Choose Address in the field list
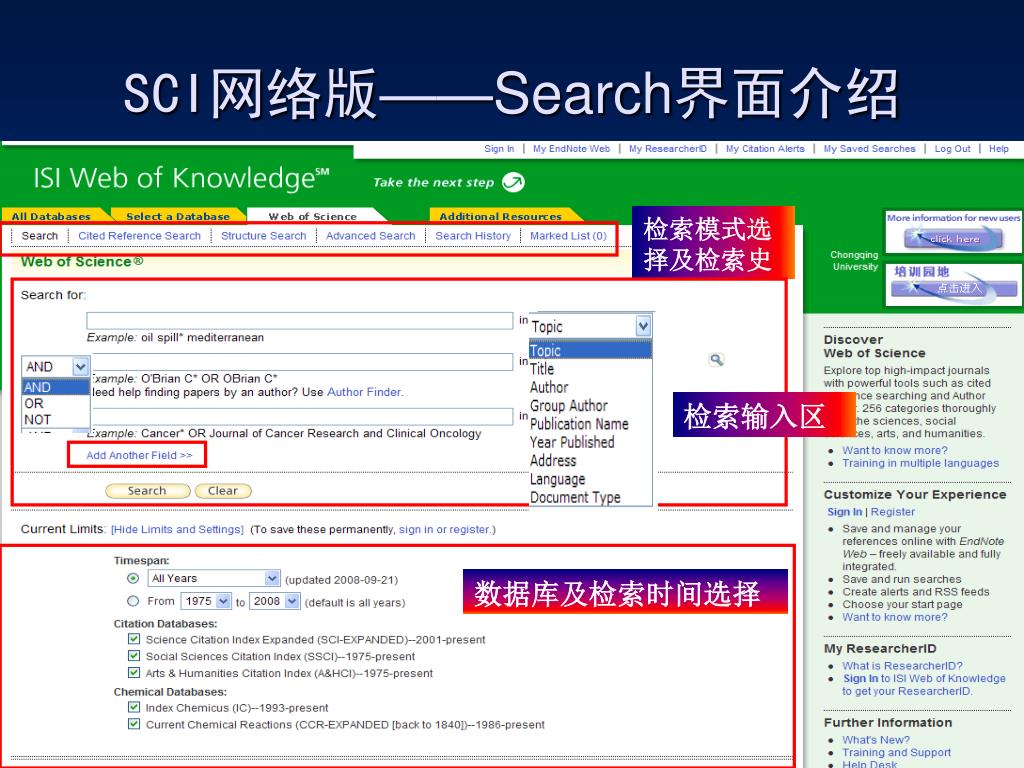 (x=553, y=460)
